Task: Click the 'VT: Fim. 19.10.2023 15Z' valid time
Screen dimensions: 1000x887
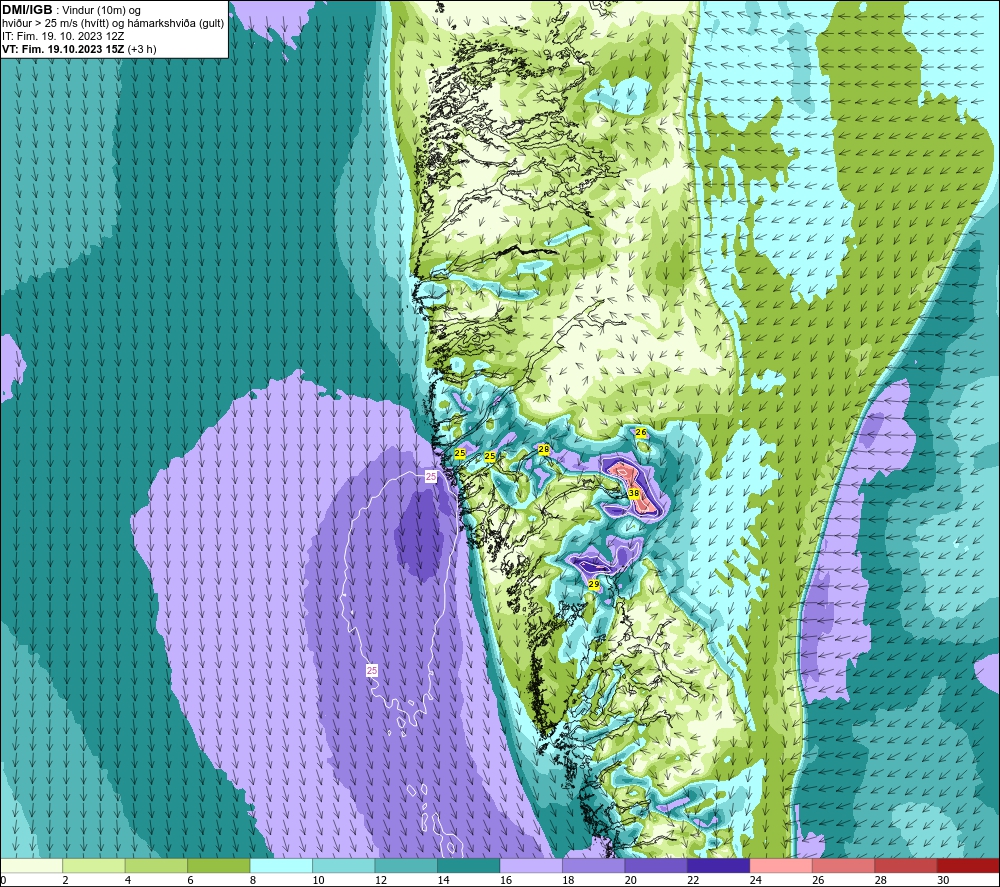Action: tap(63, 49)
